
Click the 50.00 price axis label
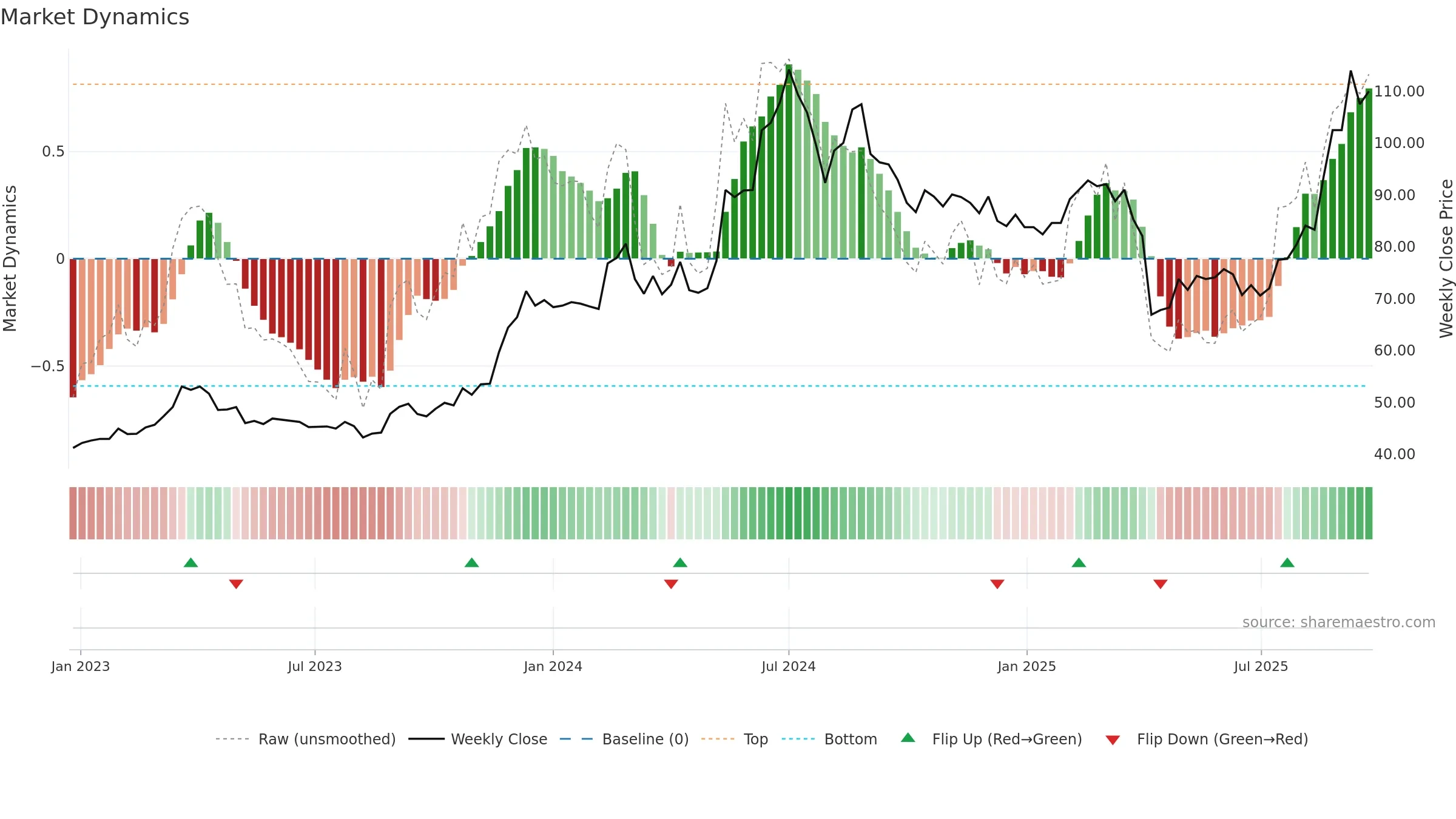point(1395,403)
